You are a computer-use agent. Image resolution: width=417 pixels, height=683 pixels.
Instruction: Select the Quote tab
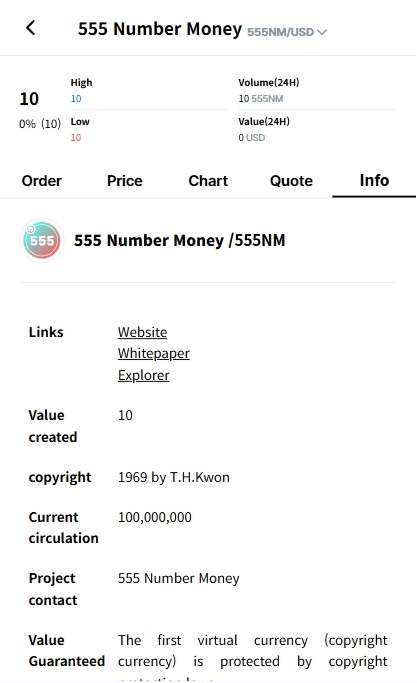tap(291, 180)
